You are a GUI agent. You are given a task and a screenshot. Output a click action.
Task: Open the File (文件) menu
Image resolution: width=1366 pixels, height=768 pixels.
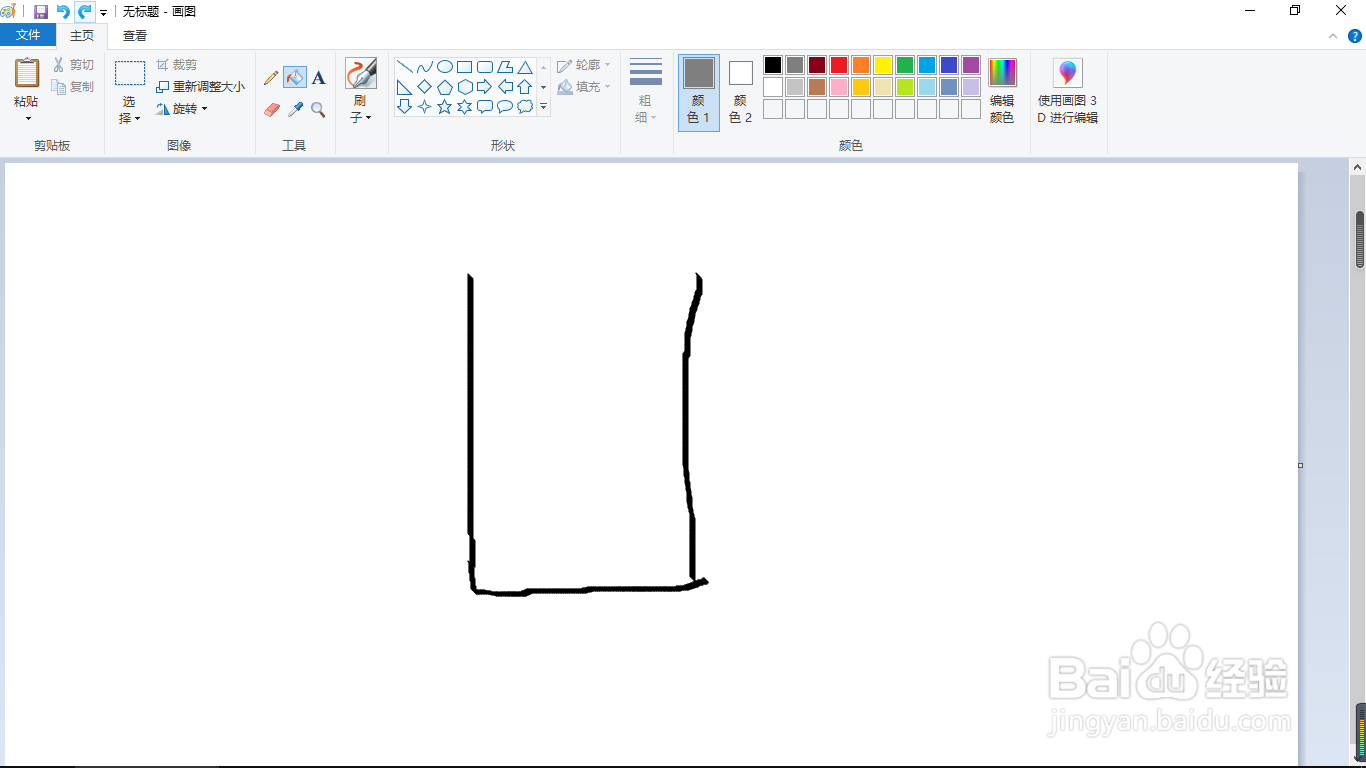point(28,35)
